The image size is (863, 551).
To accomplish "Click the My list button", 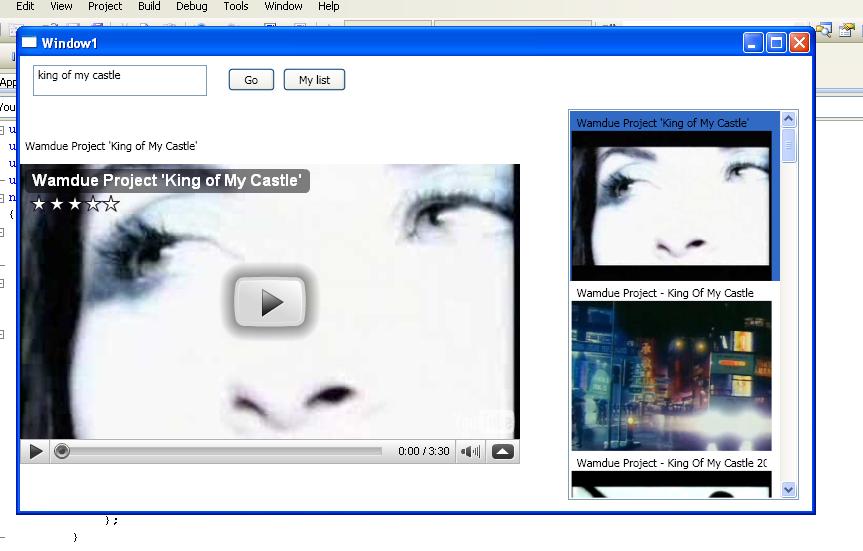I will point(314,80).
